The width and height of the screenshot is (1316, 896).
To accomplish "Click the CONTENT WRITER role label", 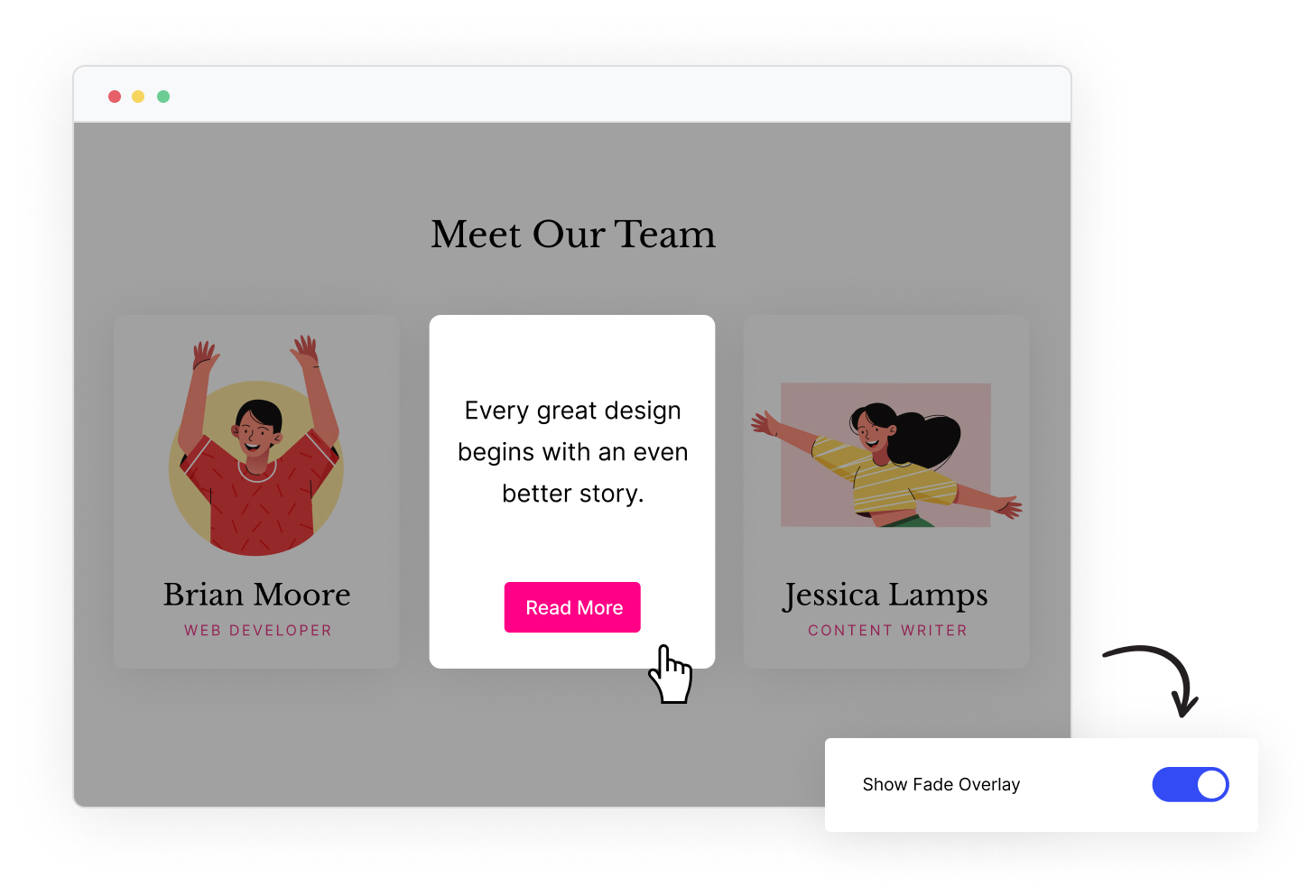I will [x=887, y=631].
